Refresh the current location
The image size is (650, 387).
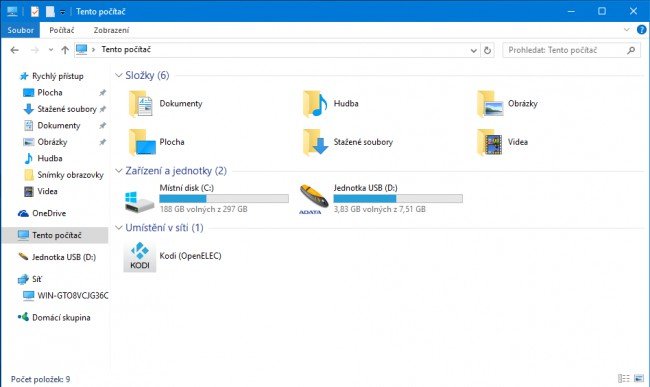click(x=488, y=50)
